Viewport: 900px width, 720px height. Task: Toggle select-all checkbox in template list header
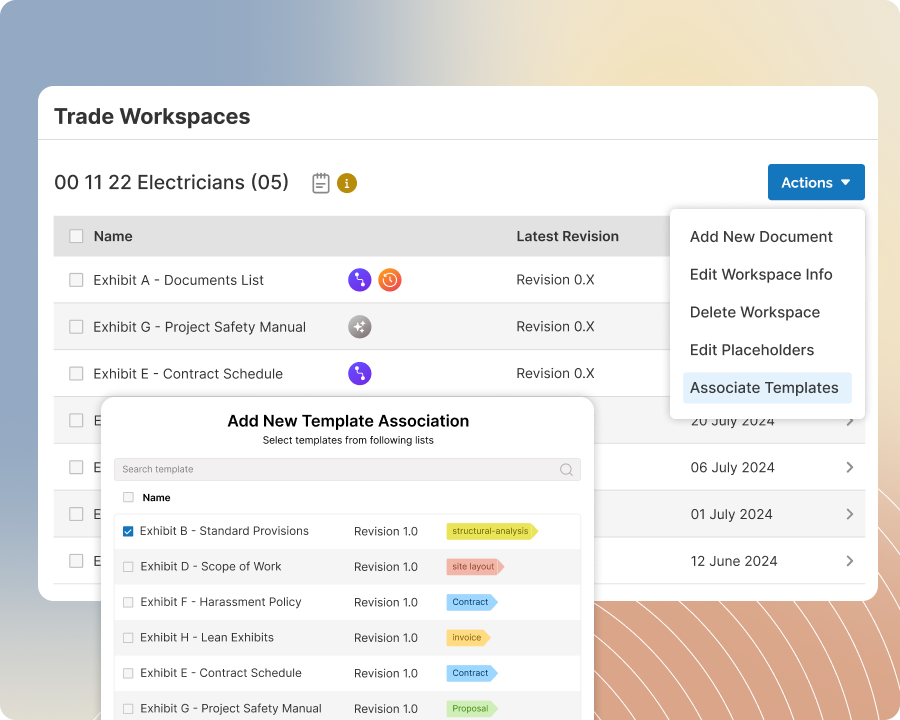pos(129,497)
